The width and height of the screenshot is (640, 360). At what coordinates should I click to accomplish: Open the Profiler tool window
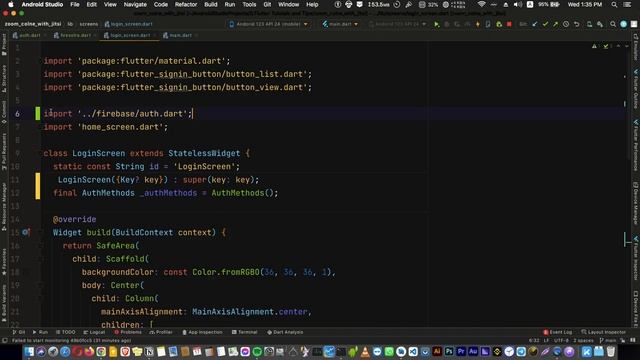tap(161, 332)
